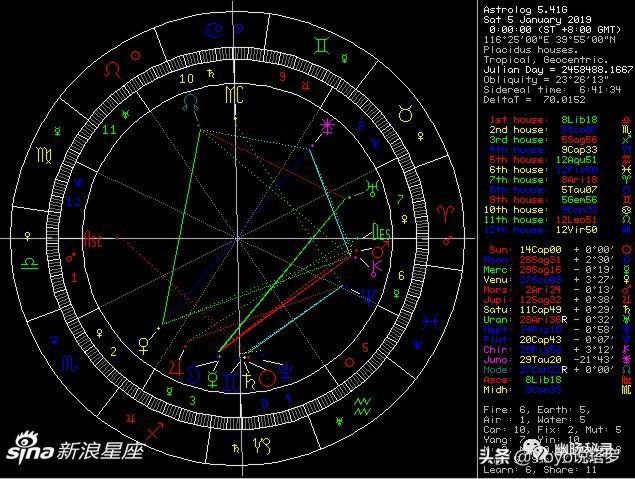The height and width of the screenshot is (479, 635).
Task: Click the green Mercury glyph inside the wheel
Action: (213, 379)
